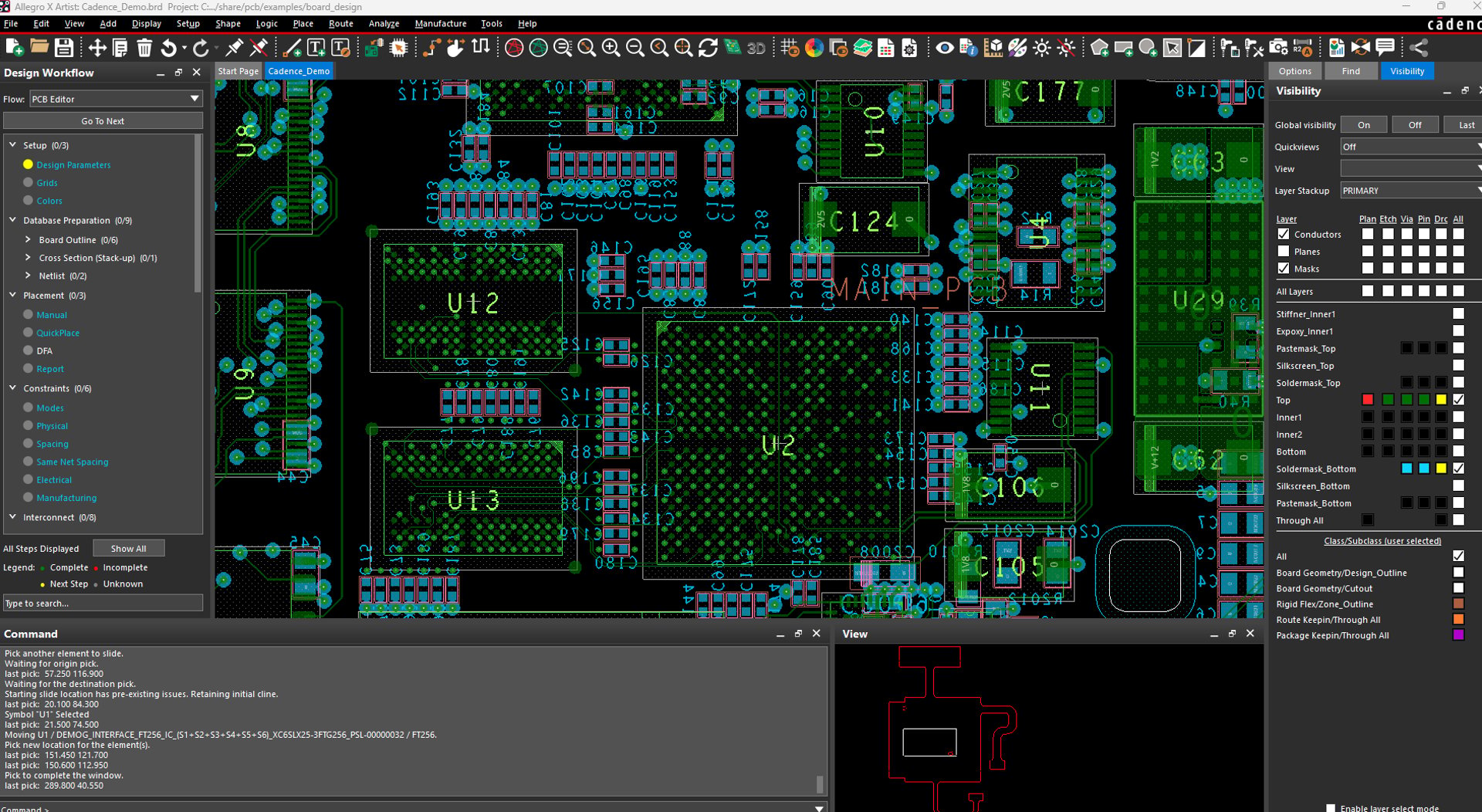Open the 3D viewer
1482x812 pixels.
point(756,48)
